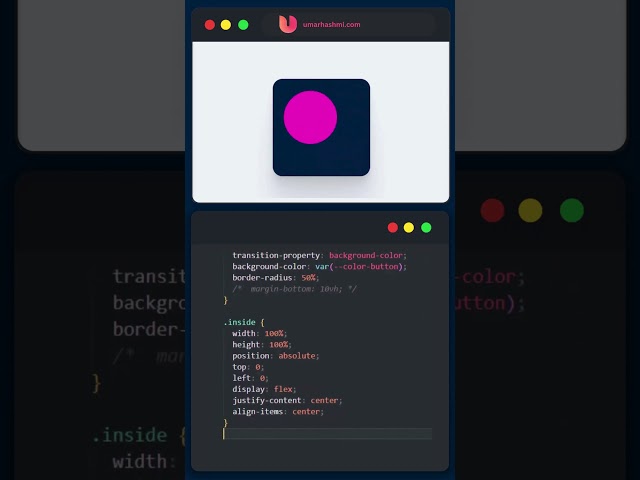Click "justify-content: center;" line
Screen dimensions: 640x480
pyautogui.click(x=287, y=400)
